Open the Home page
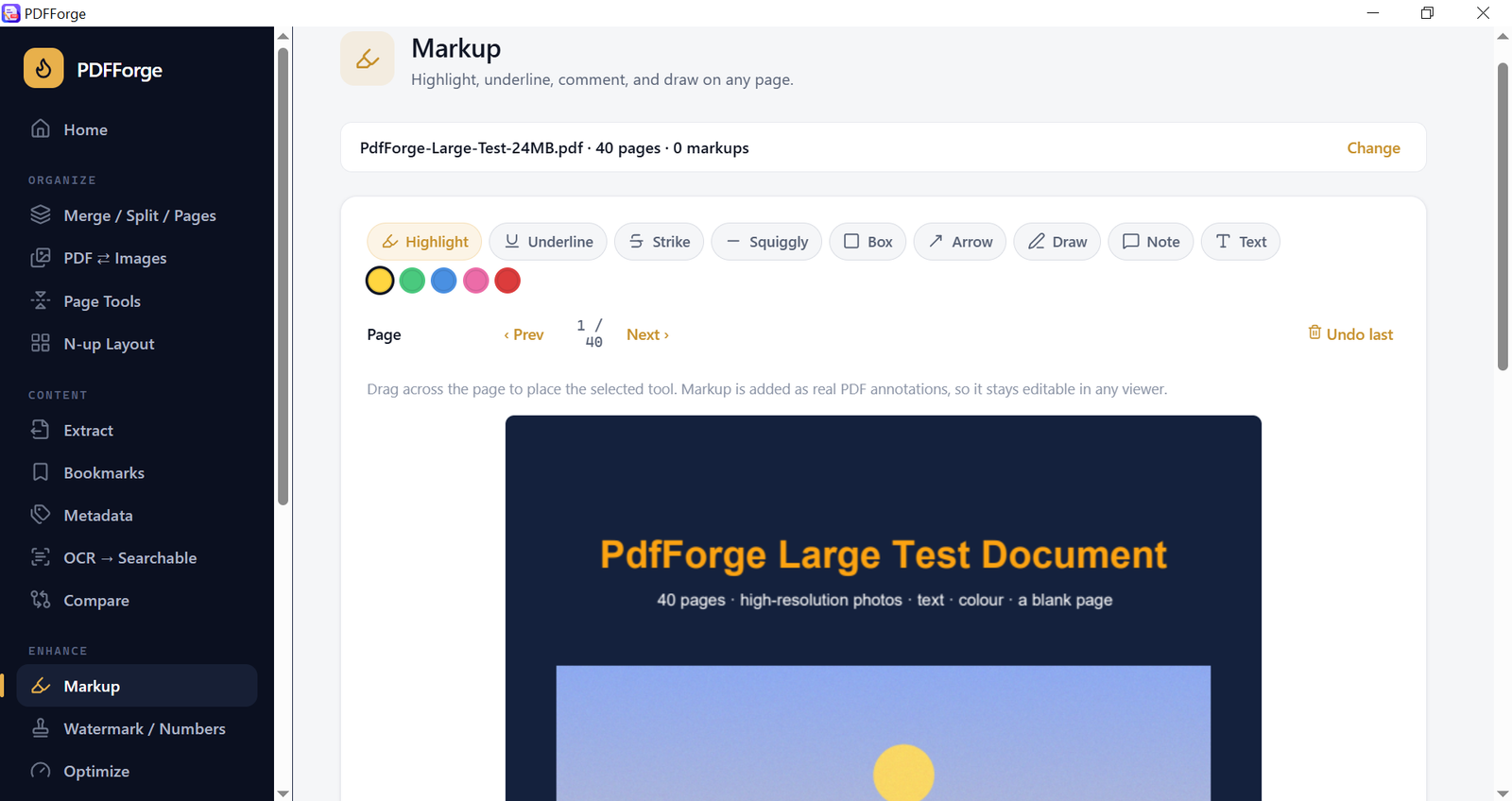Viewport: 1512px width, 801px height. (x=137, y=129)
